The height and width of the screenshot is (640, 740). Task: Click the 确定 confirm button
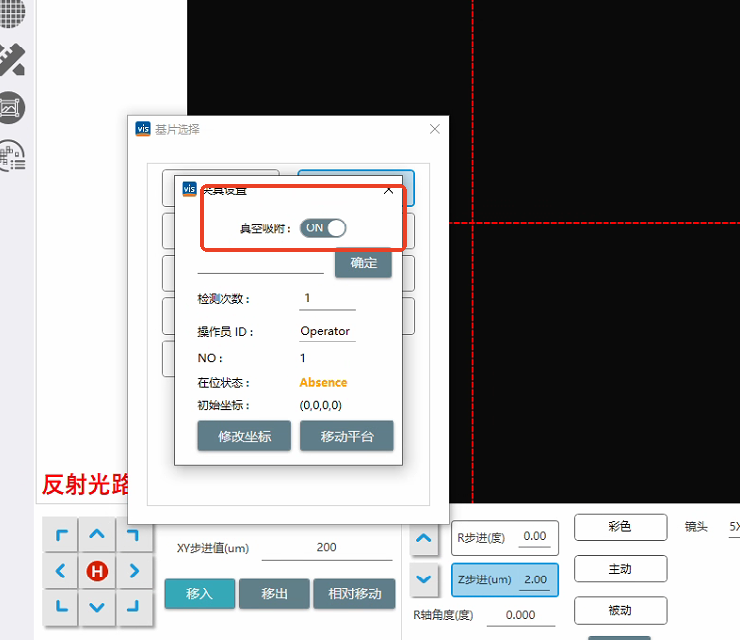(x=363, y=263)
